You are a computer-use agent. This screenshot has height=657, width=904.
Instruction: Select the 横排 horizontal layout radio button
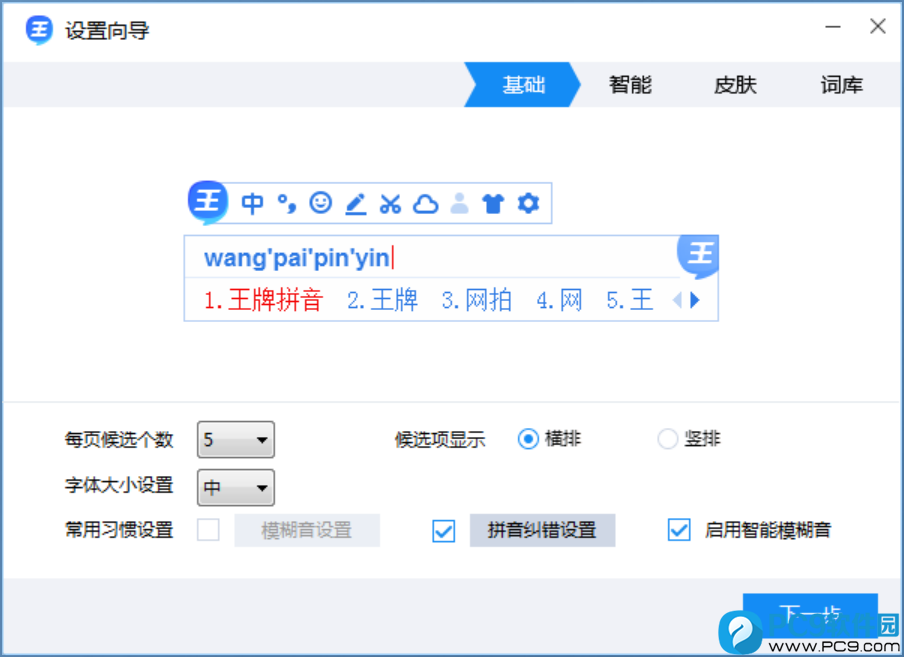[x=528, y=439]
